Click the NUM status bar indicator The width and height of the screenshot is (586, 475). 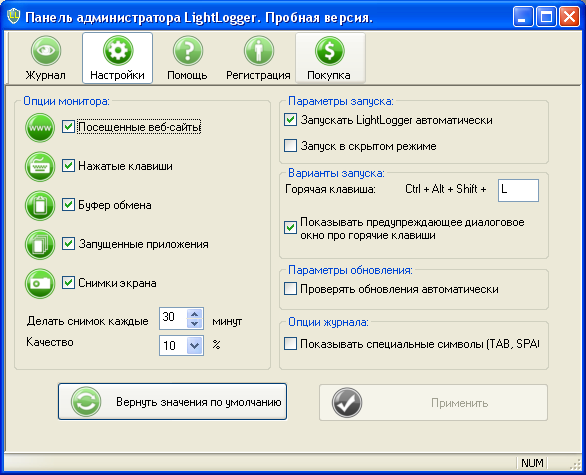pyautogui.click(x=532, y=463)
